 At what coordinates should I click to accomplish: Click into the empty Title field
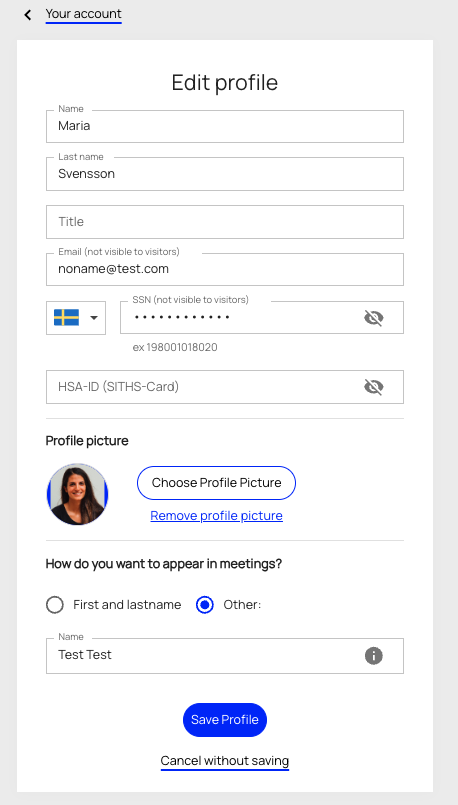(225, 222)
